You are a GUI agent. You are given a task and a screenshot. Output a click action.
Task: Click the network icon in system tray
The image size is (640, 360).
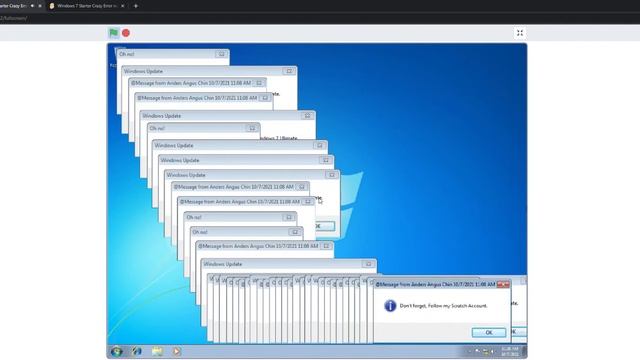(x=485, y=351)
